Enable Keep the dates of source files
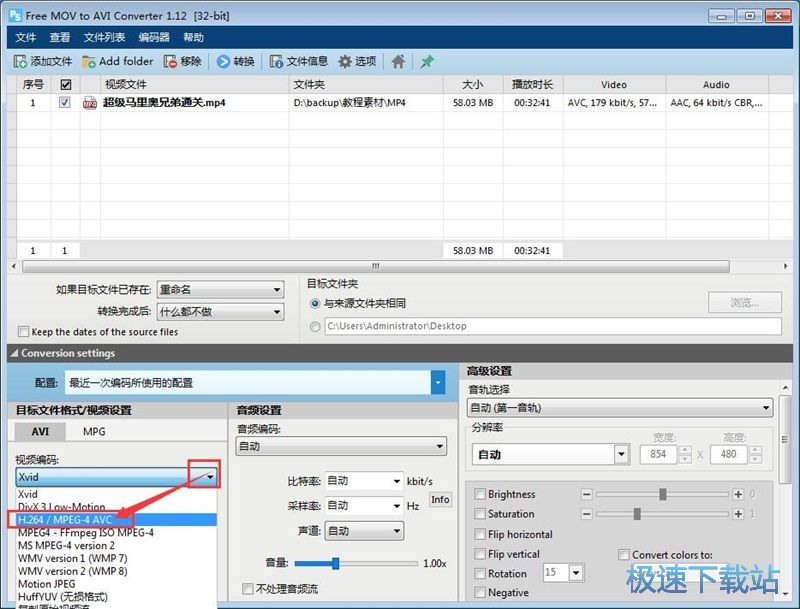Viewport: 800px width, 609px height. (x=24, y=332)
